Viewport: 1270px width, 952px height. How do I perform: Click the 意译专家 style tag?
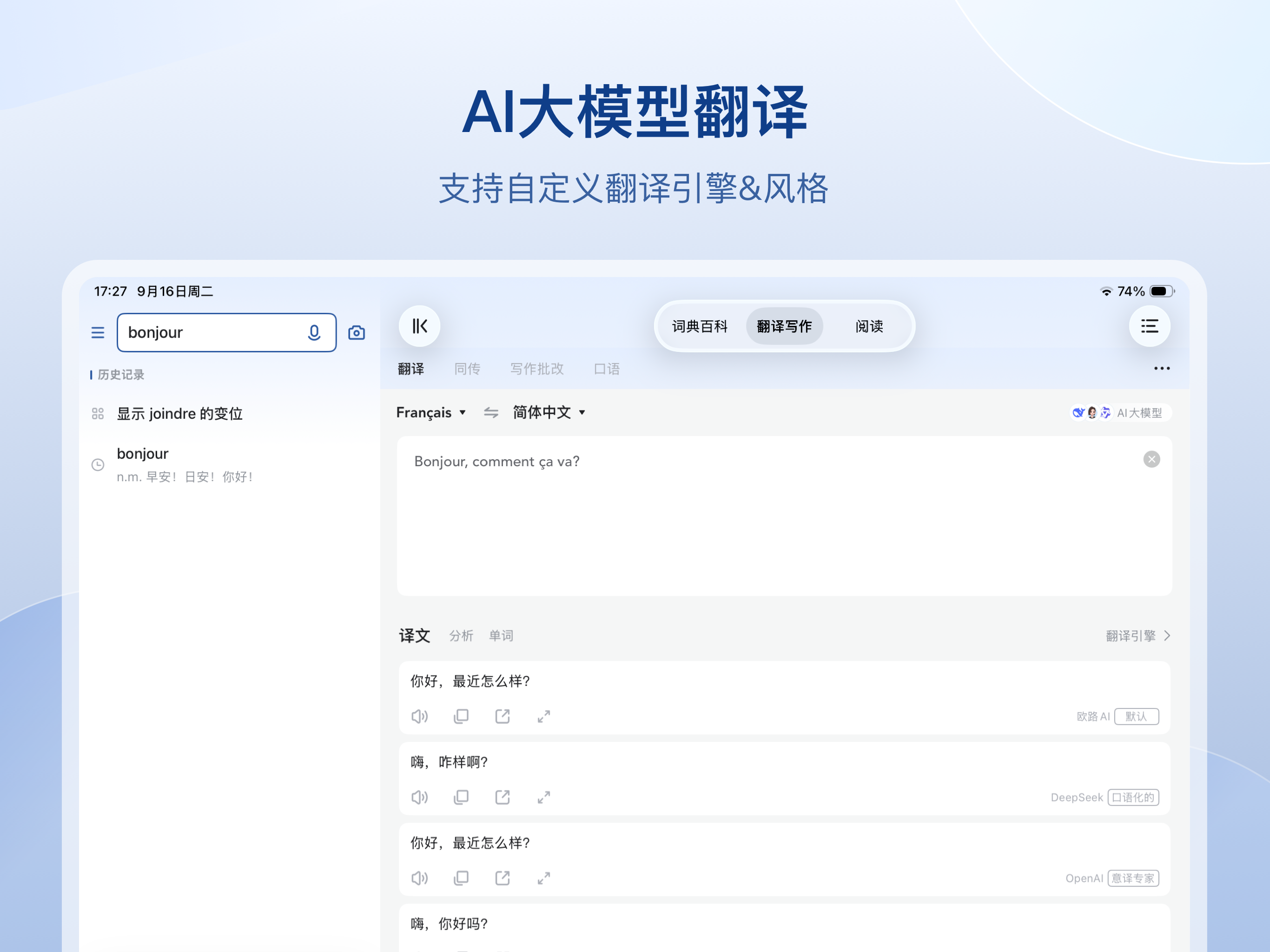[x=1133, y=878]
